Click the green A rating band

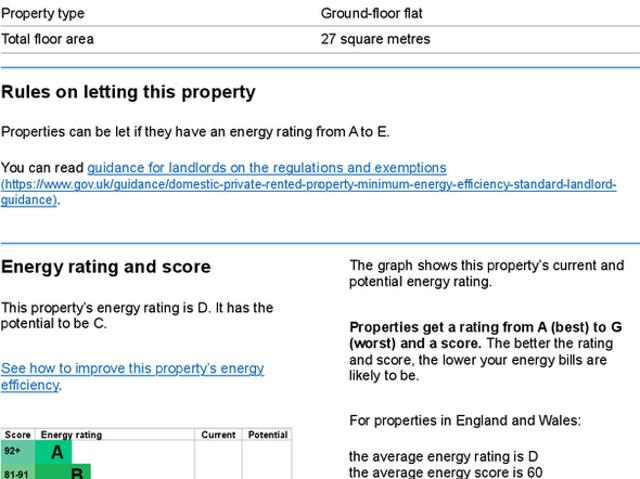[56, 453]
